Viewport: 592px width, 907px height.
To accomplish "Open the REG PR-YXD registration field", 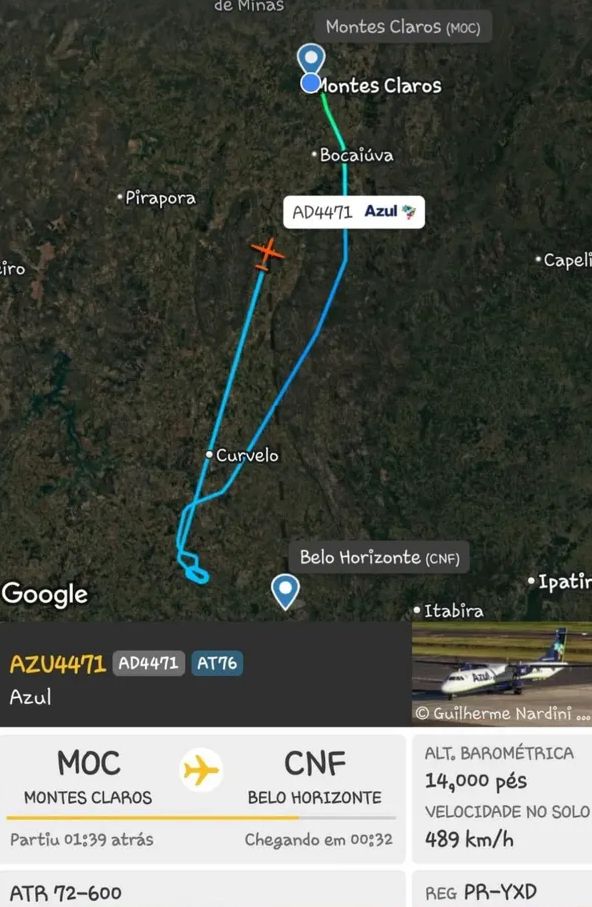I will [502, 891].
